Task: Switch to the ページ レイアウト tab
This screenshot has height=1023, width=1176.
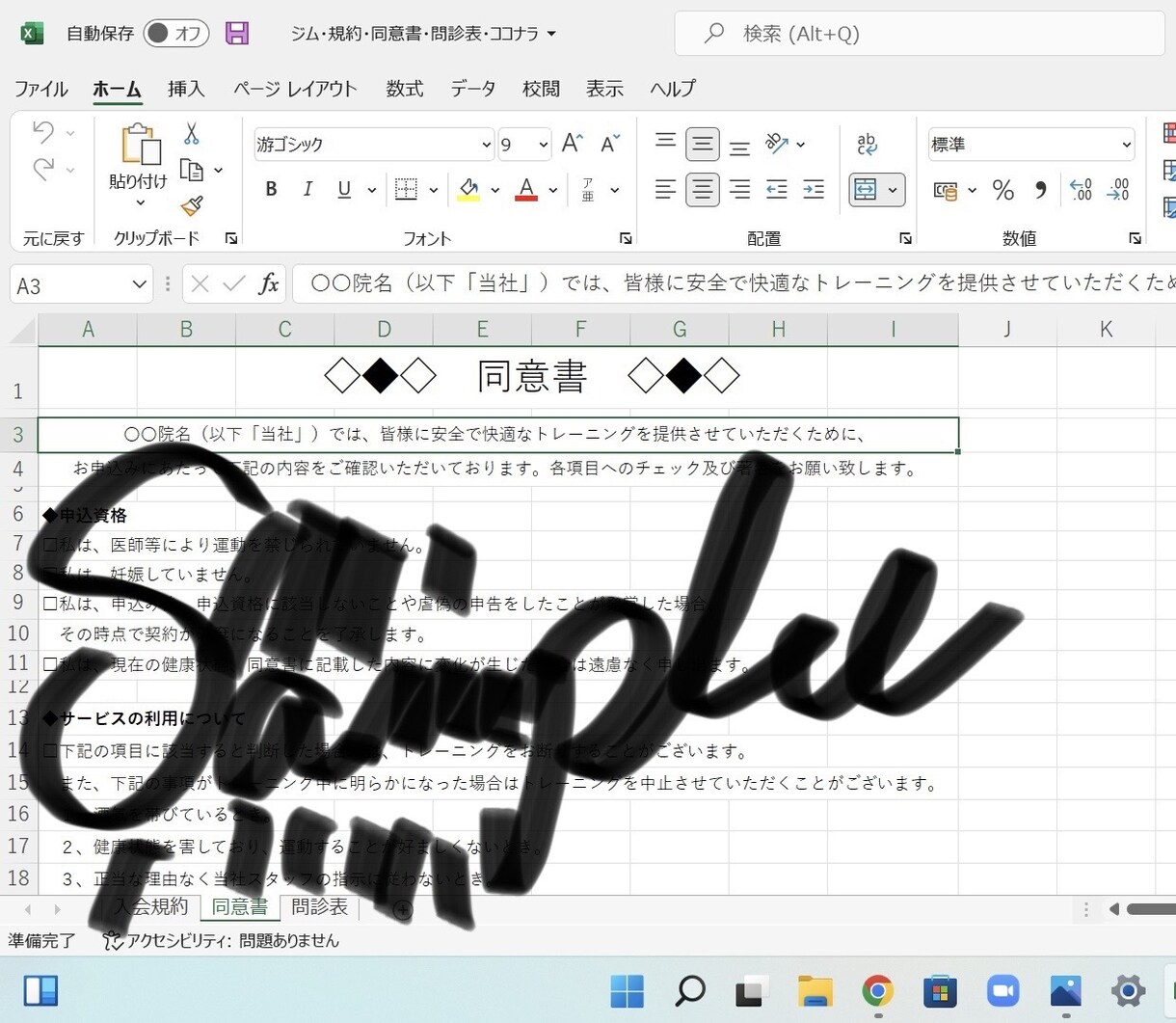Action: [x=295, y=89]
